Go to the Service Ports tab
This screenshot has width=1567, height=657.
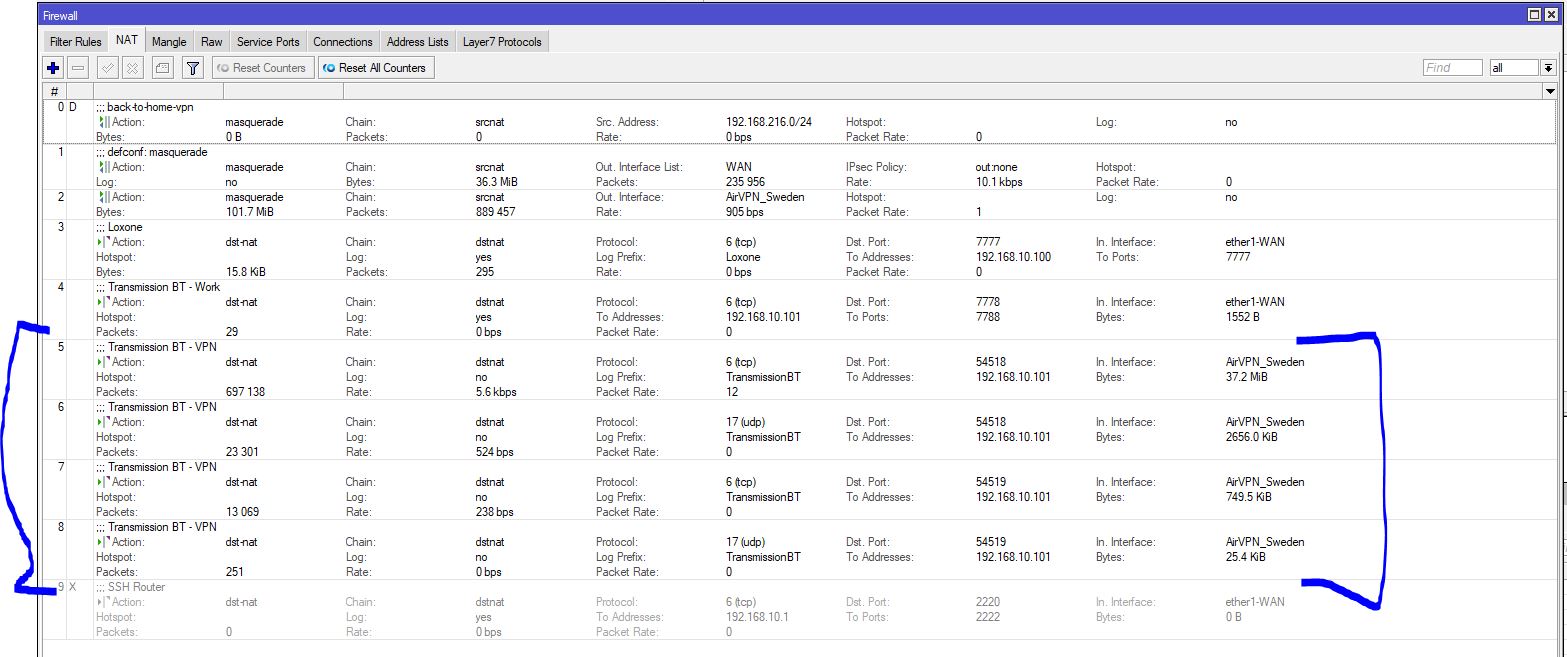[x=268, y=42]
